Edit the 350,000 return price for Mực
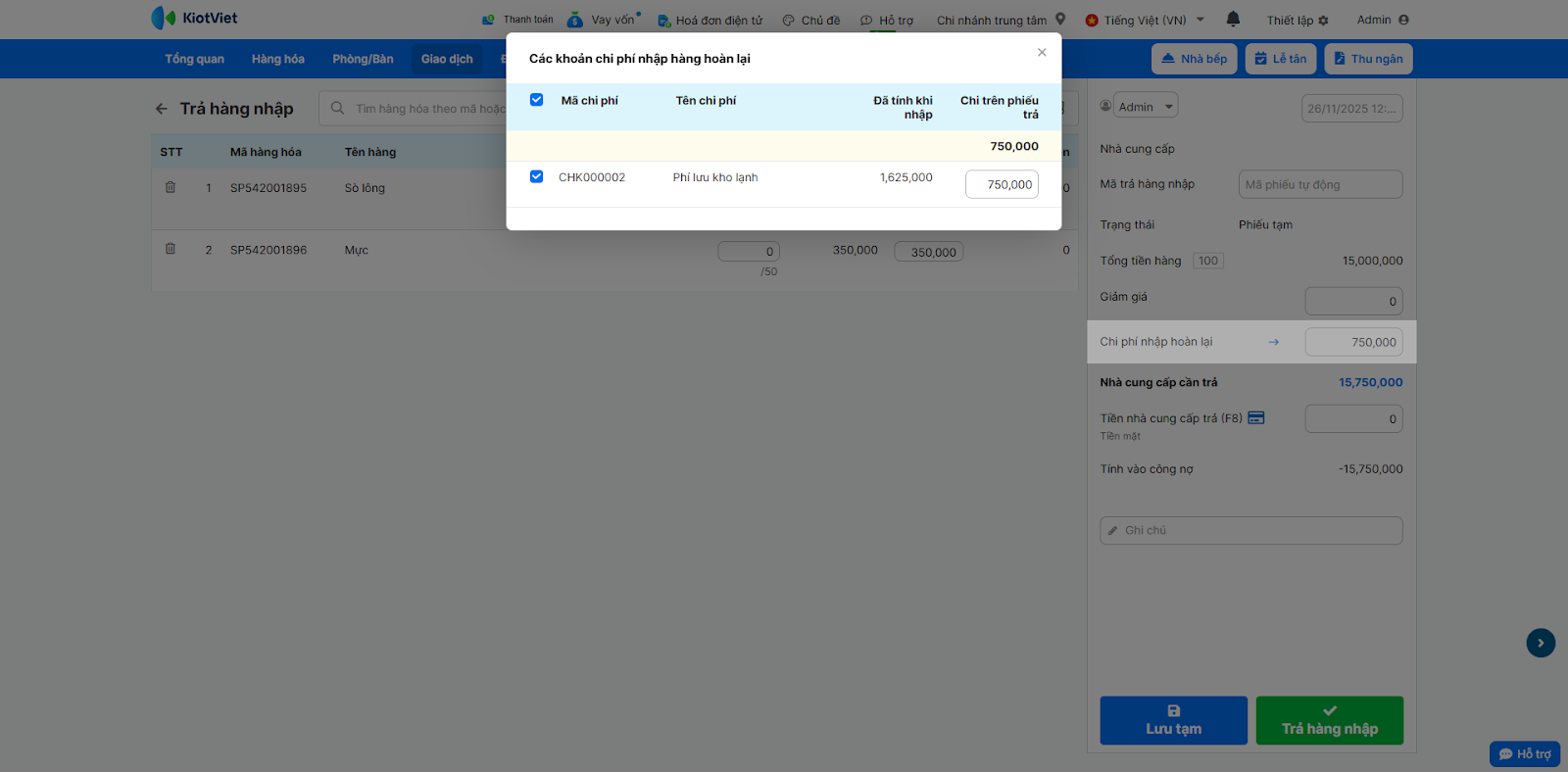Screen dimensions: 1568x772 (x=929, y=252)
